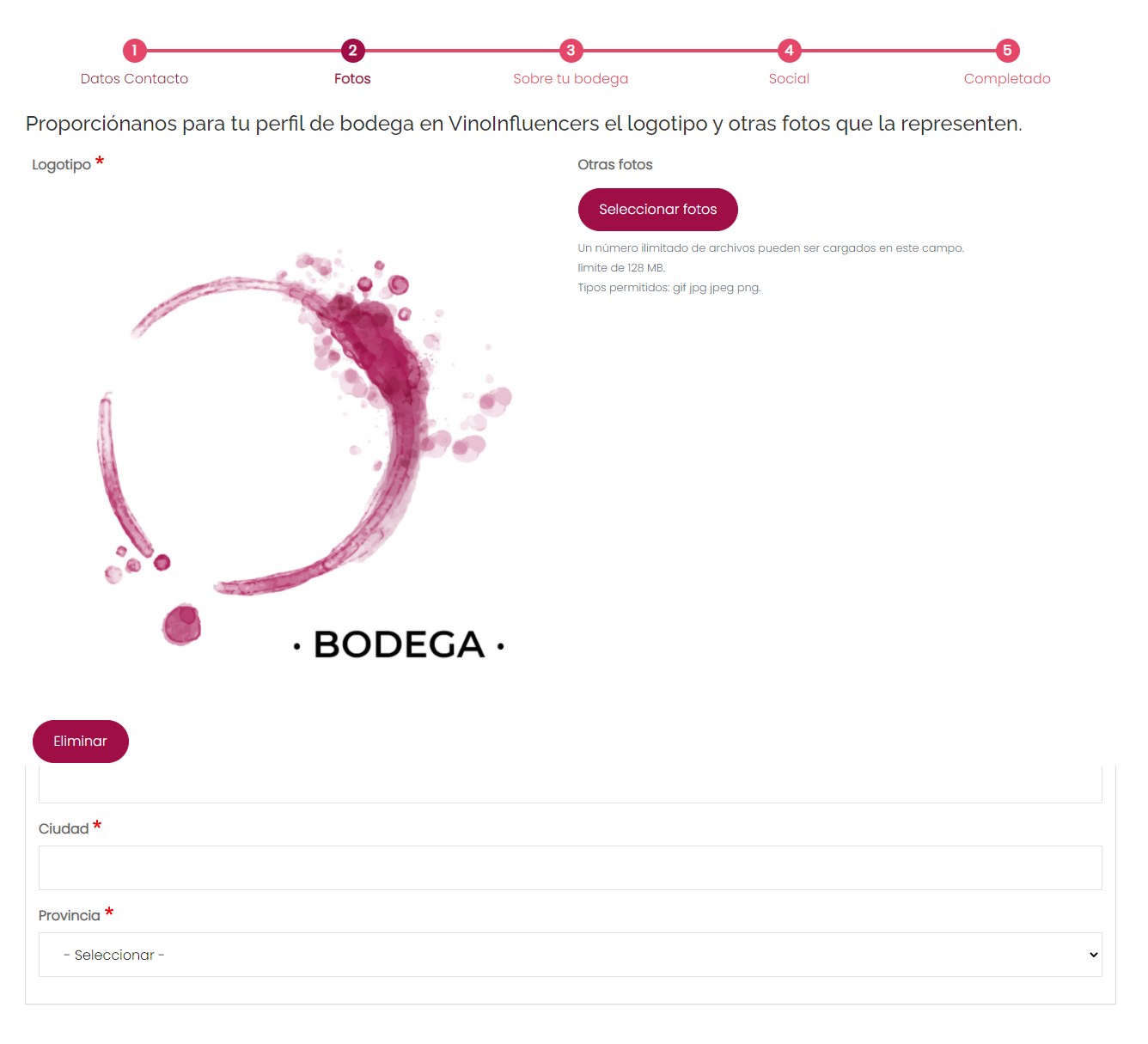The height and width of the screenshot is (1044, 1148).
Task: Select the Fotos step label
Action: (352, 79)
